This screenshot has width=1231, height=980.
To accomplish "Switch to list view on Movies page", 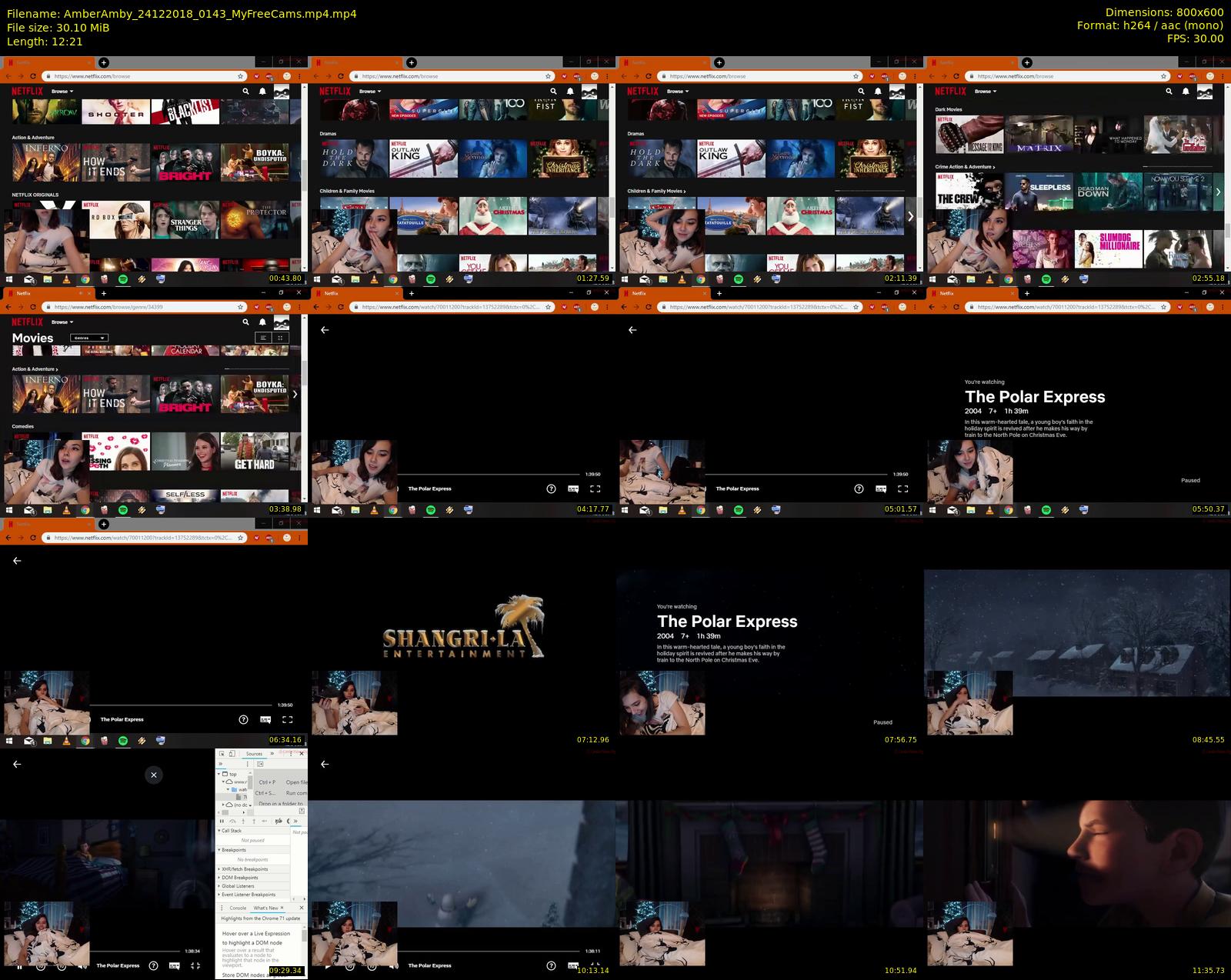I will tap(263, 338).
